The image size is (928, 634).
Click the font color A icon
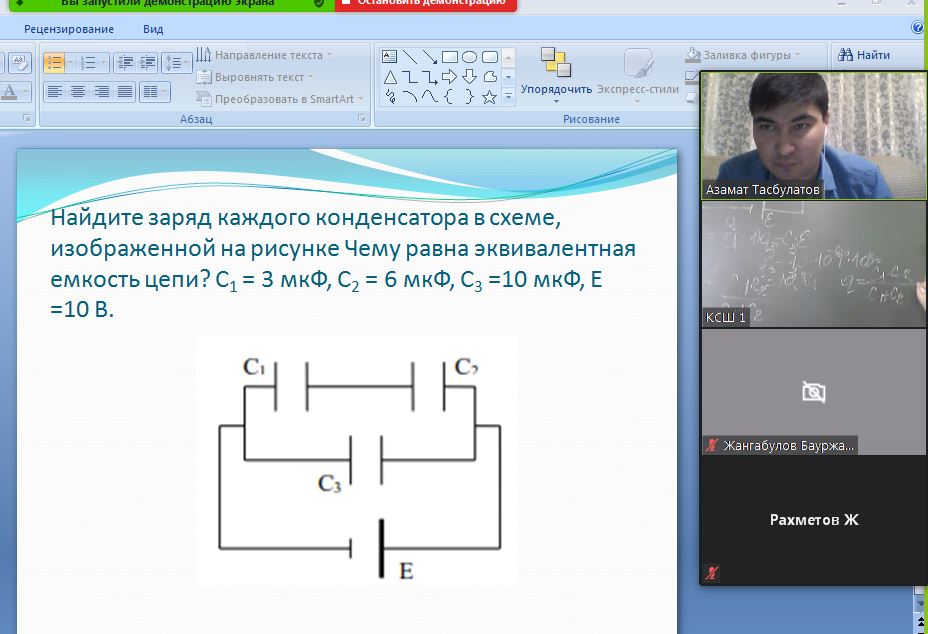[8, 92]
